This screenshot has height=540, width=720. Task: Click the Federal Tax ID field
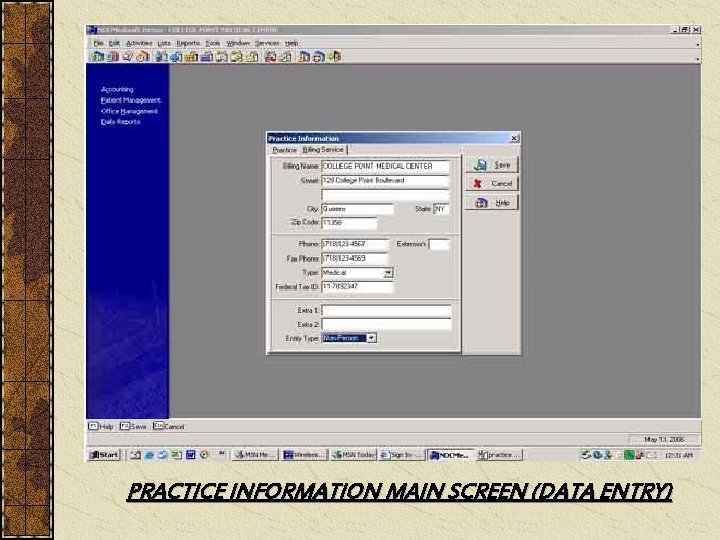(x=358, y=287)
